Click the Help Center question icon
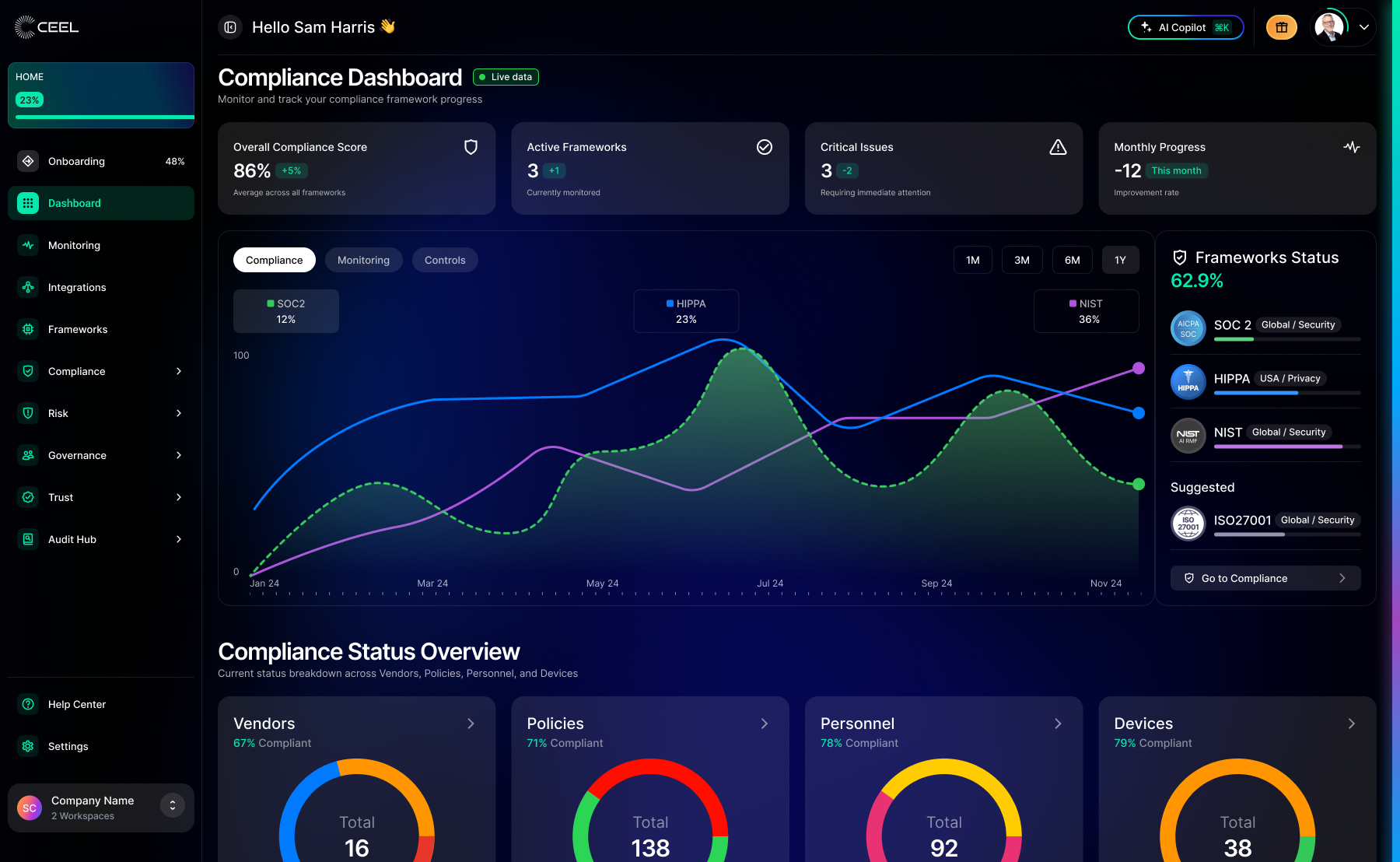The width and height of the screenshot is (1400, 862). coord(28,704)
